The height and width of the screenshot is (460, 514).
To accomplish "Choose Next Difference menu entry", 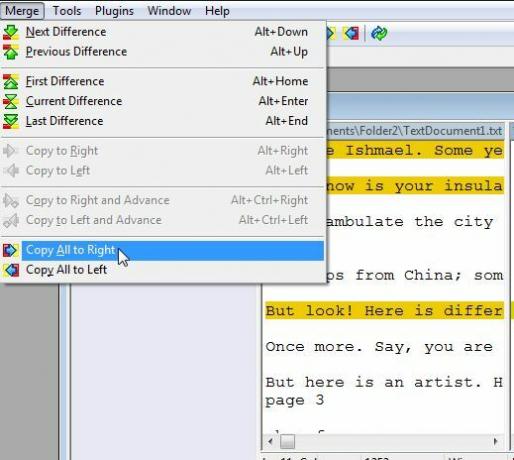I will coord(163,32).
